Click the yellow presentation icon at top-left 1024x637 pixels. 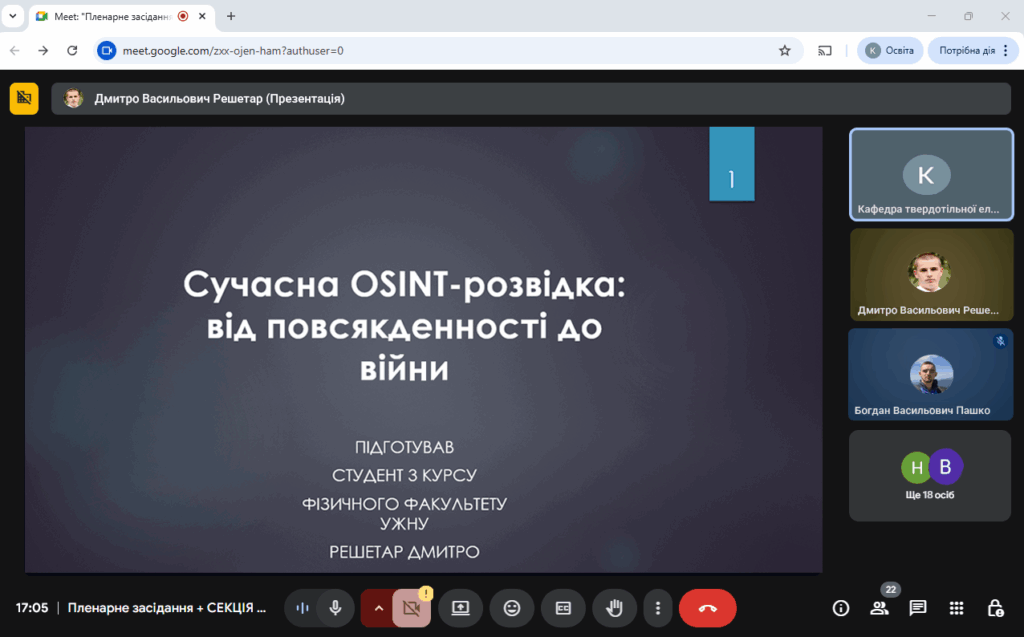click(x=24, y=98)
